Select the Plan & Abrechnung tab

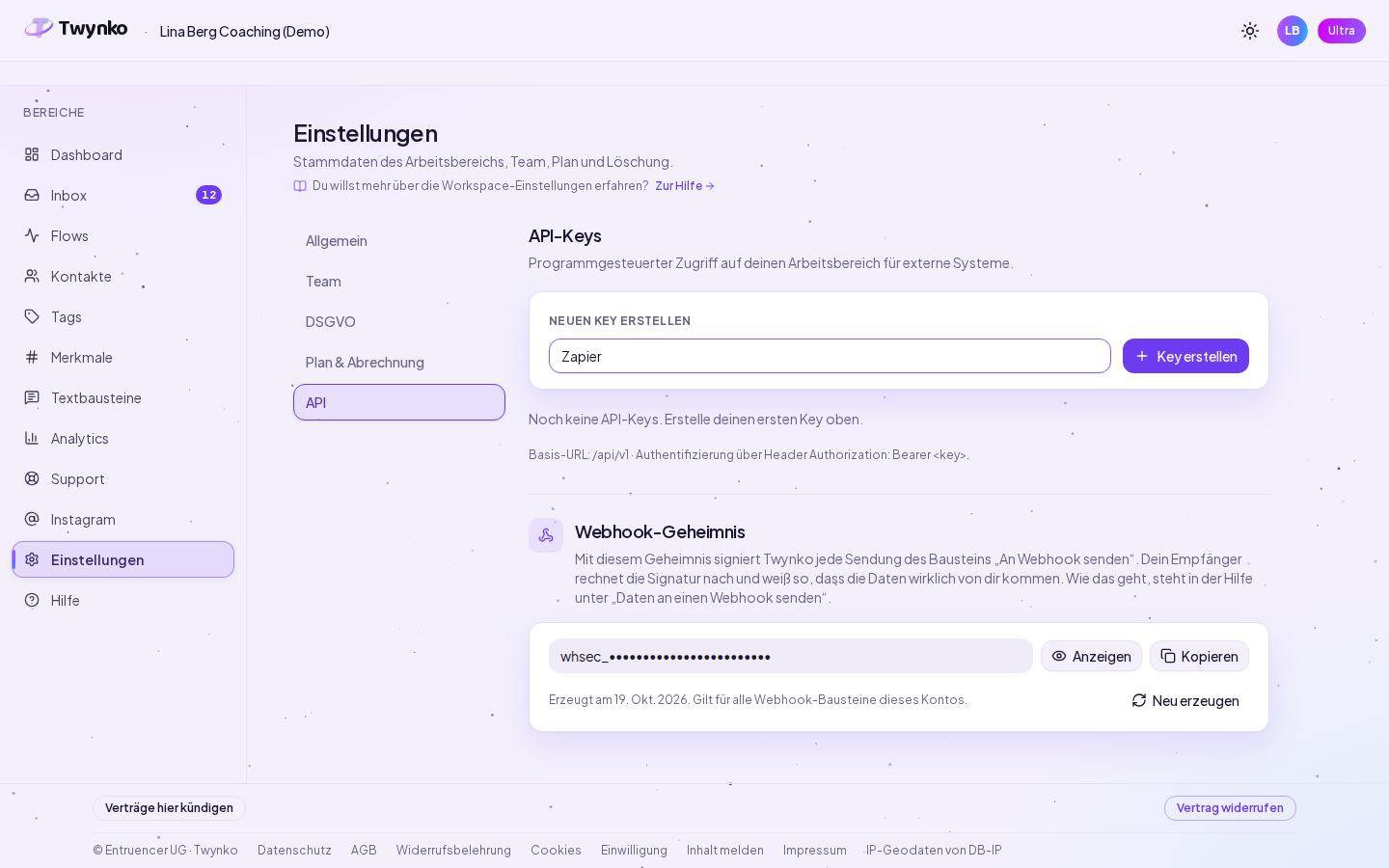point(399,362)
